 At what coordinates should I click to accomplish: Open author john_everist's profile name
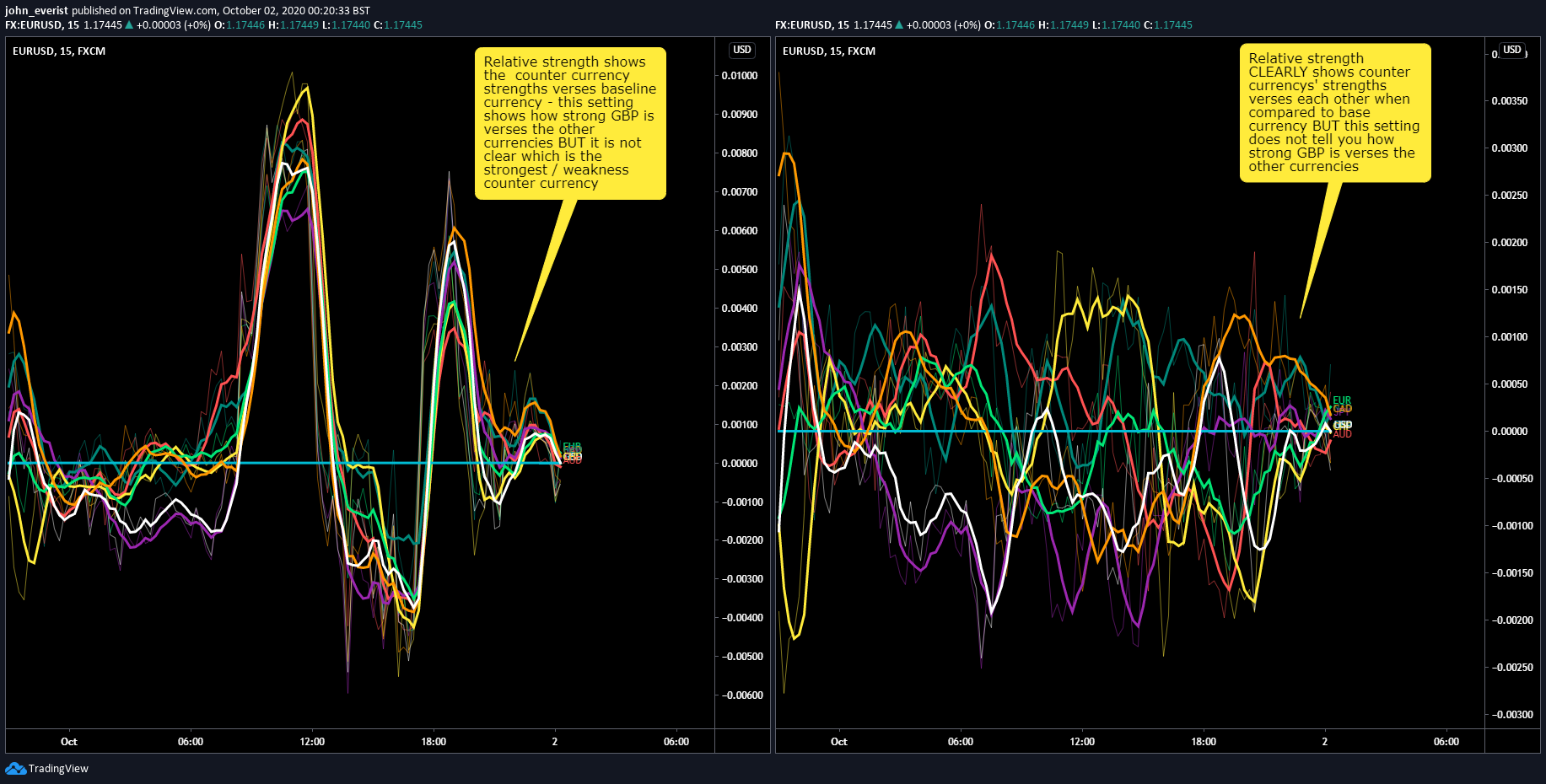pyautogui.click(x=36, y=11)
